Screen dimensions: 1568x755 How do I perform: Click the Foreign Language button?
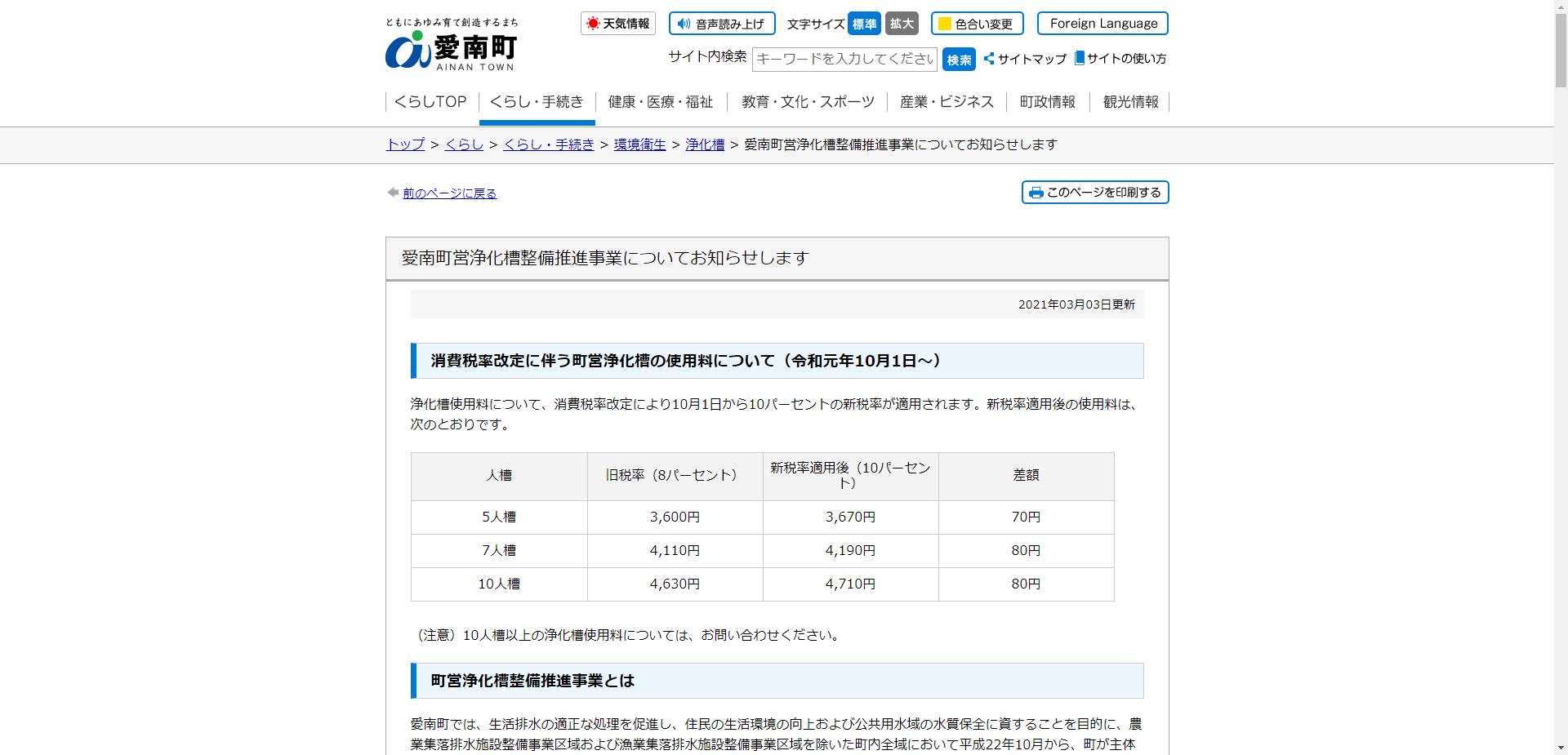(1102, 23)
